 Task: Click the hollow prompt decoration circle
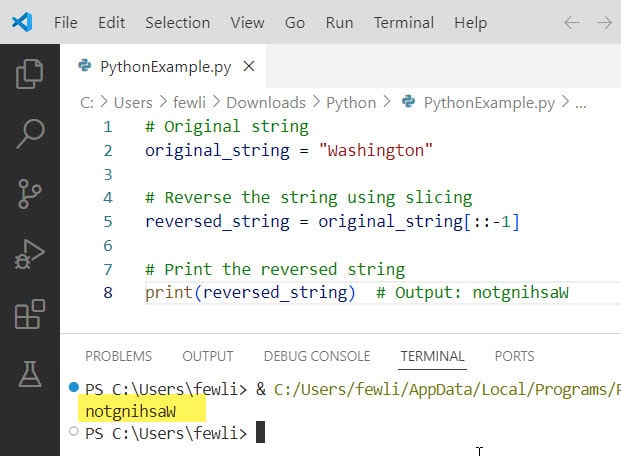coord(74,431)
